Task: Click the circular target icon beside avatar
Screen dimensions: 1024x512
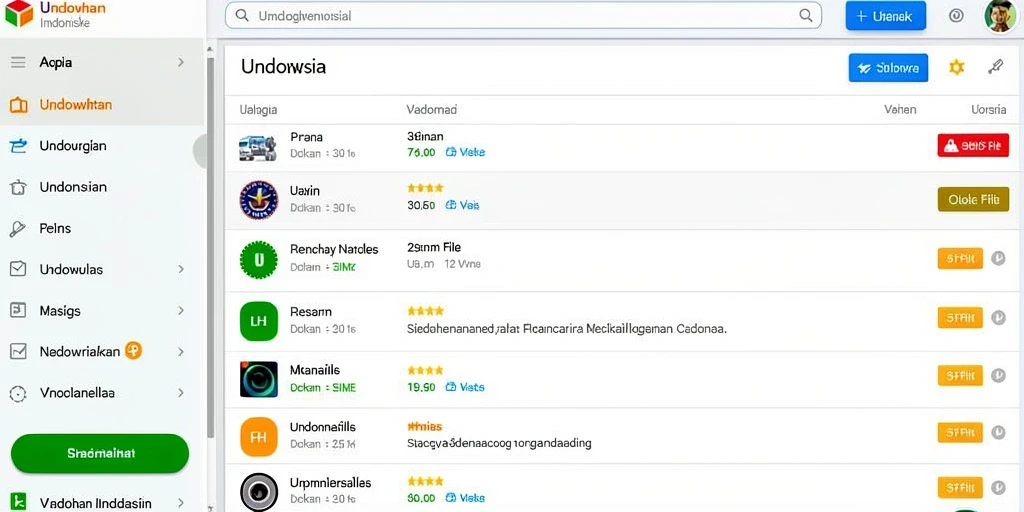Action: pyautogui.click(x=957, y=16)
